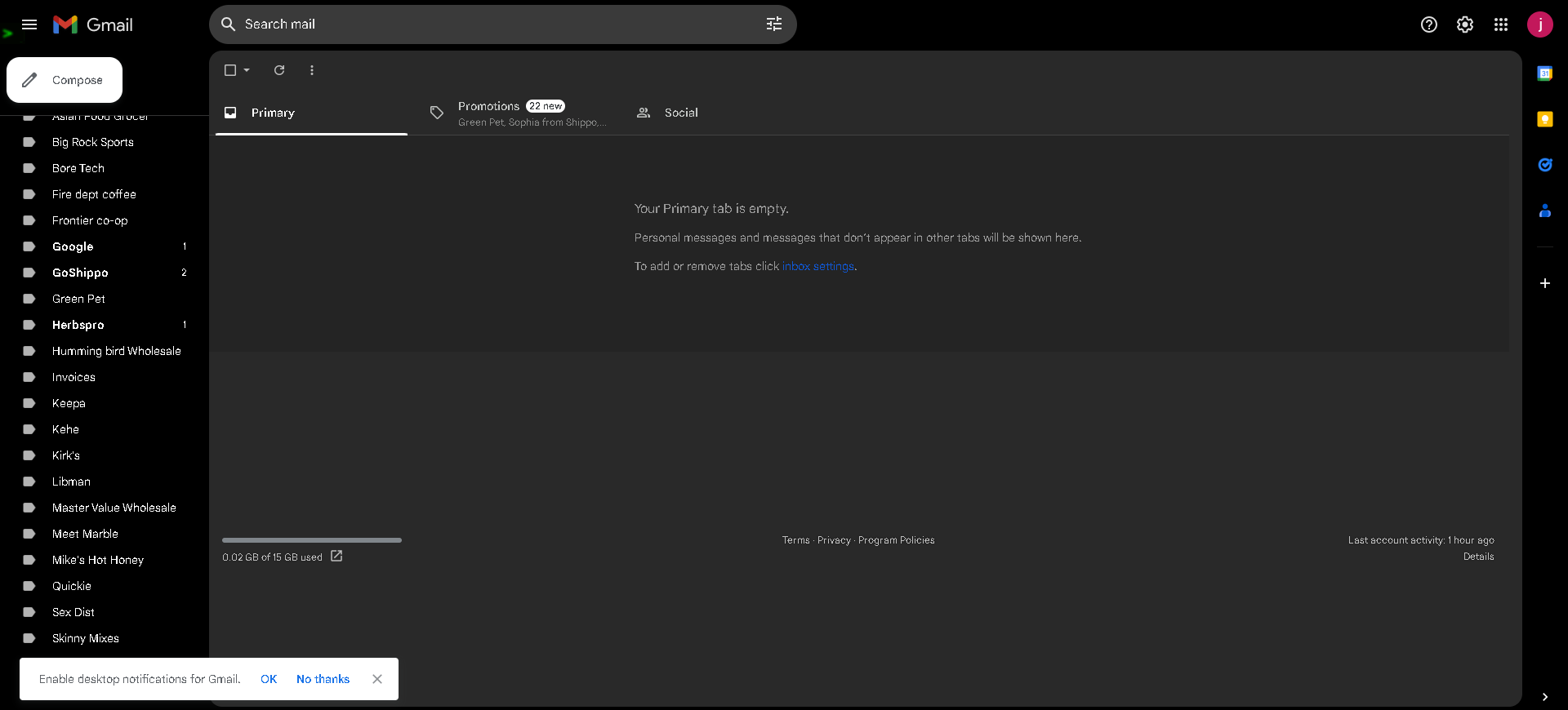This screenshot has height=710, width=1568.
Task: Open the Privacy link
Action: pyautogui.click(x=834, y=540)
